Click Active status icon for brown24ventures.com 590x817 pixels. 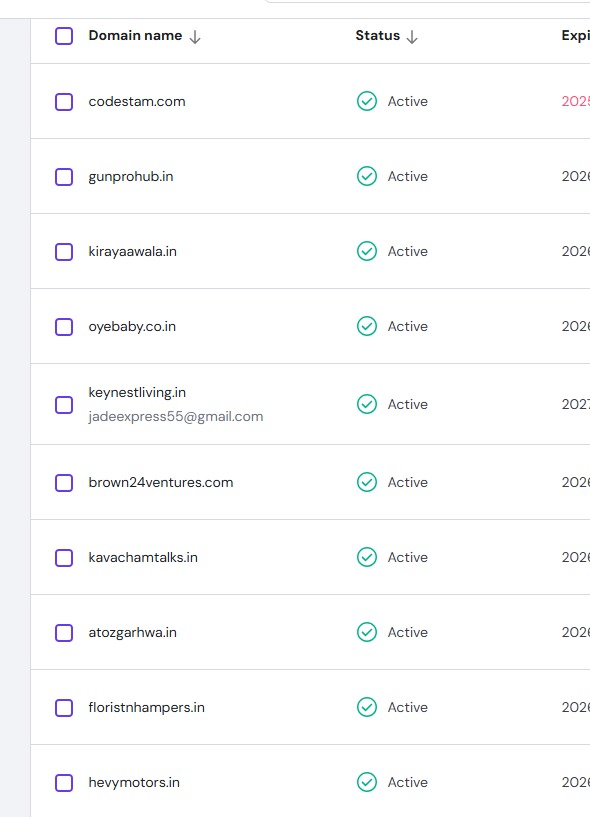coord(367,482)
